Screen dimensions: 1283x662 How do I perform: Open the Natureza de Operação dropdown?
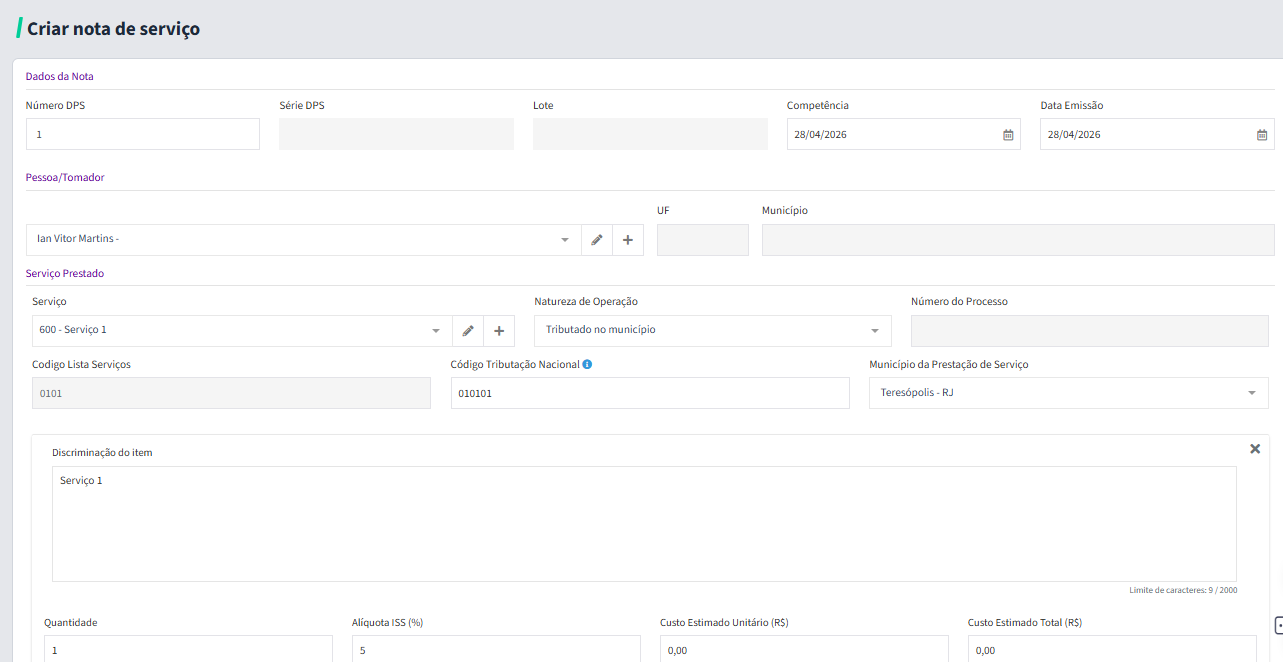pos(875,330)
